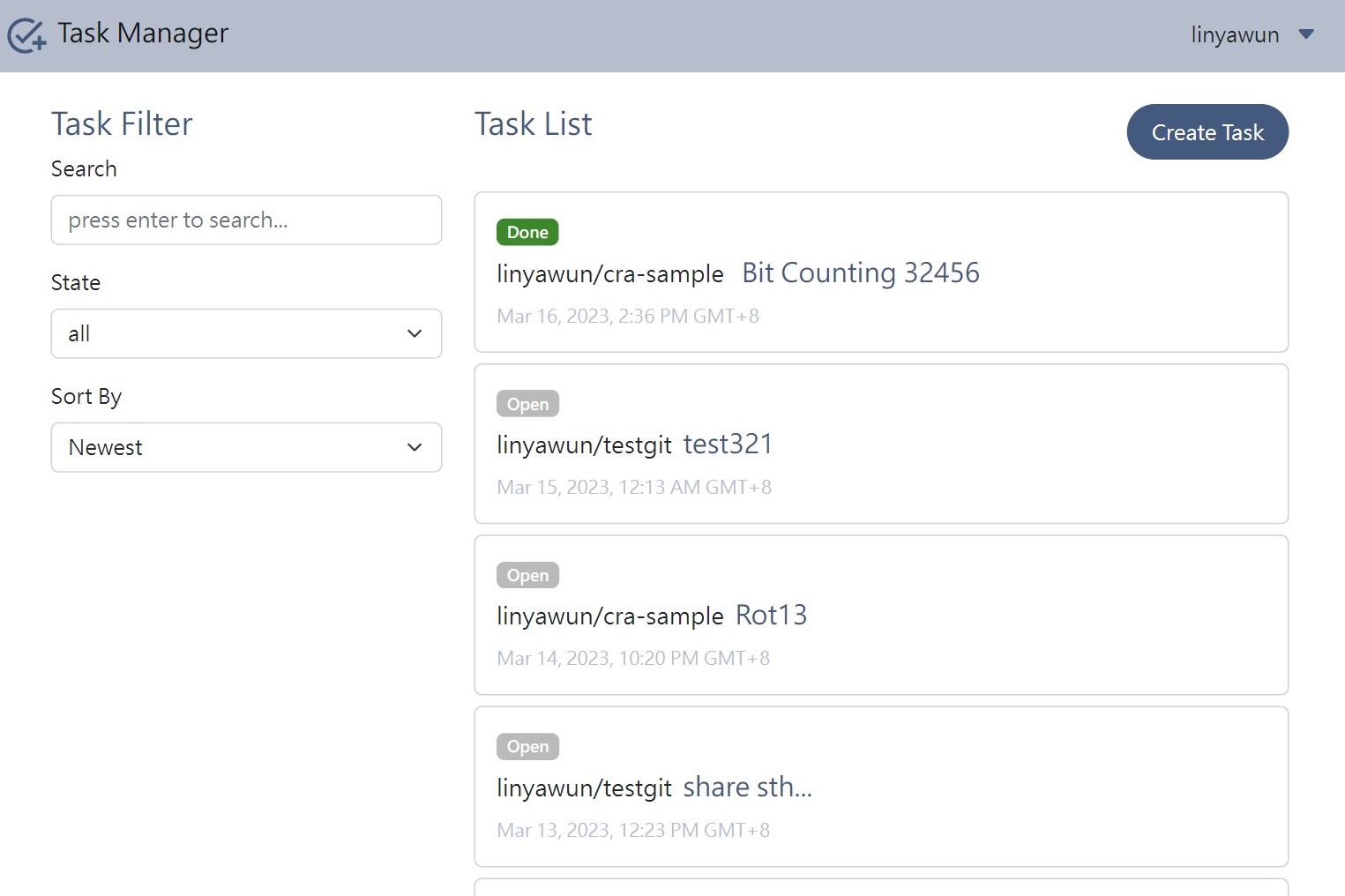This screenshot has height=896, width=1345.
Task: Expand the State filter dropdown
Action: (246, 333)
